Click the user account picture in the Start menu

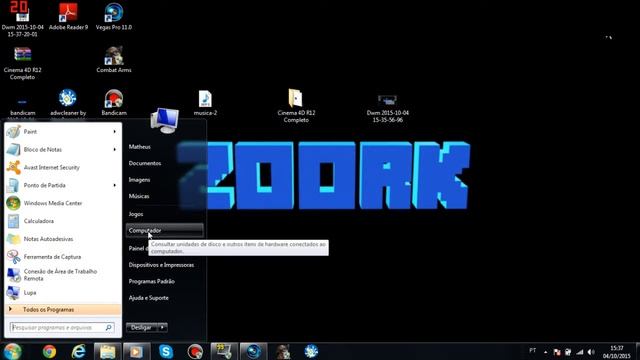(164, 120)
